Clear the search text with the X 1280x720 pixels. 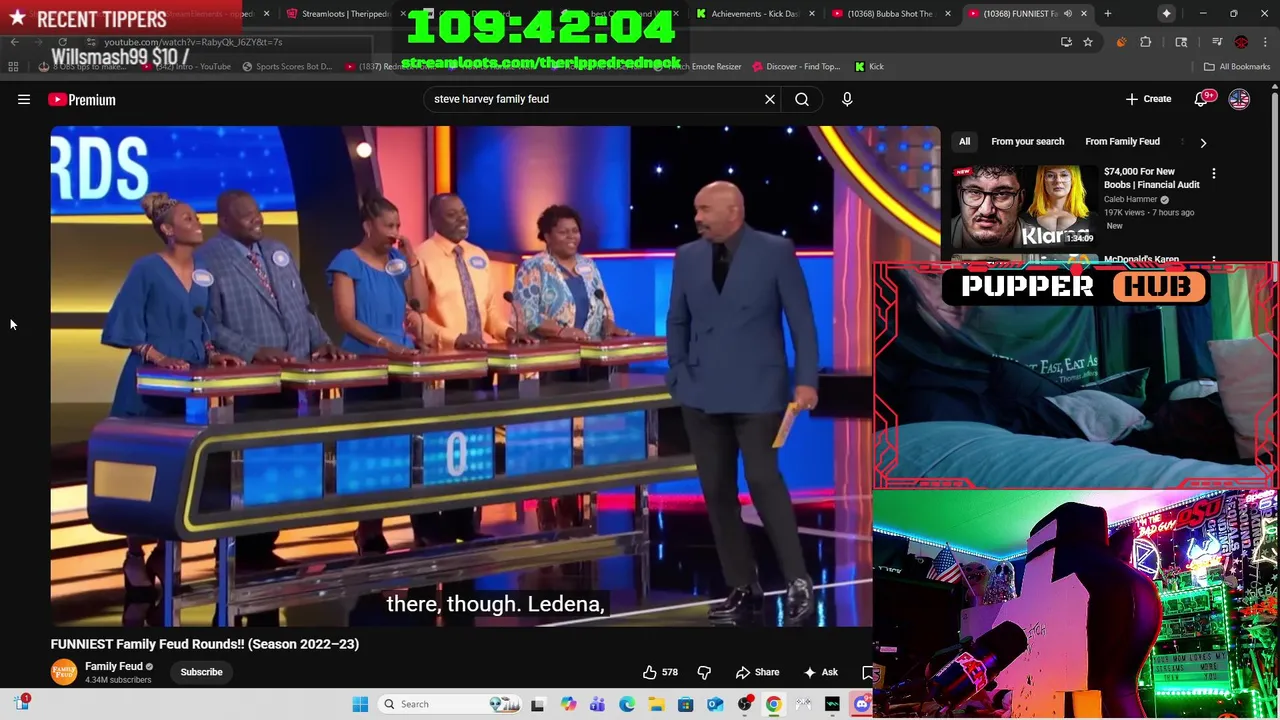tap(770, 99)
